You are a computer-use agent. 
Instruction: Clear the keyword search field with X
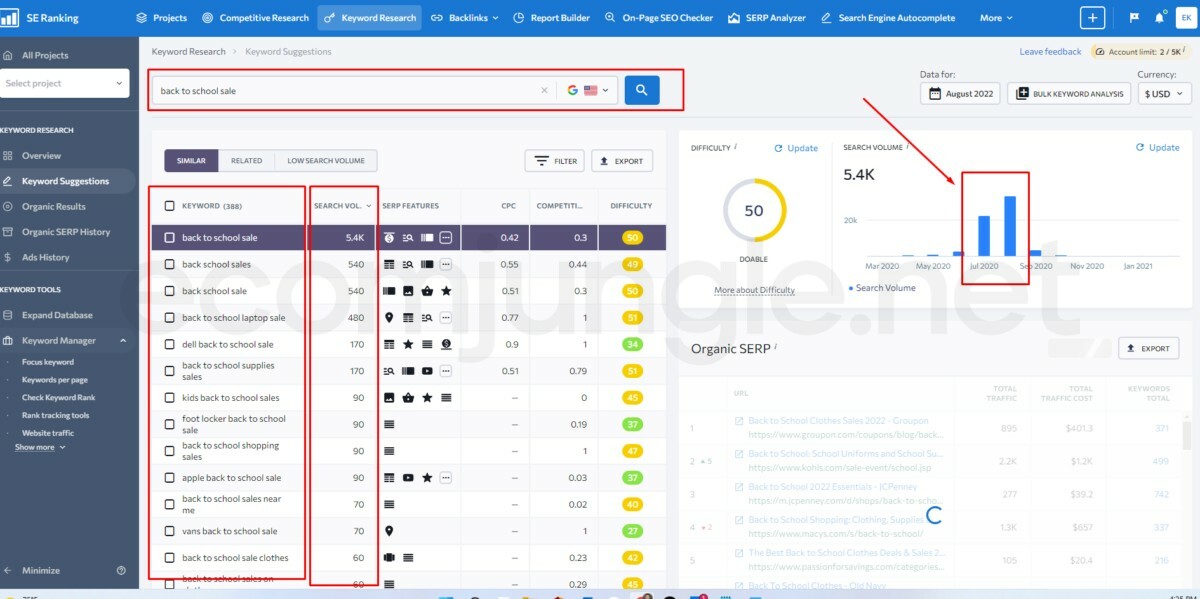point(544,90)
